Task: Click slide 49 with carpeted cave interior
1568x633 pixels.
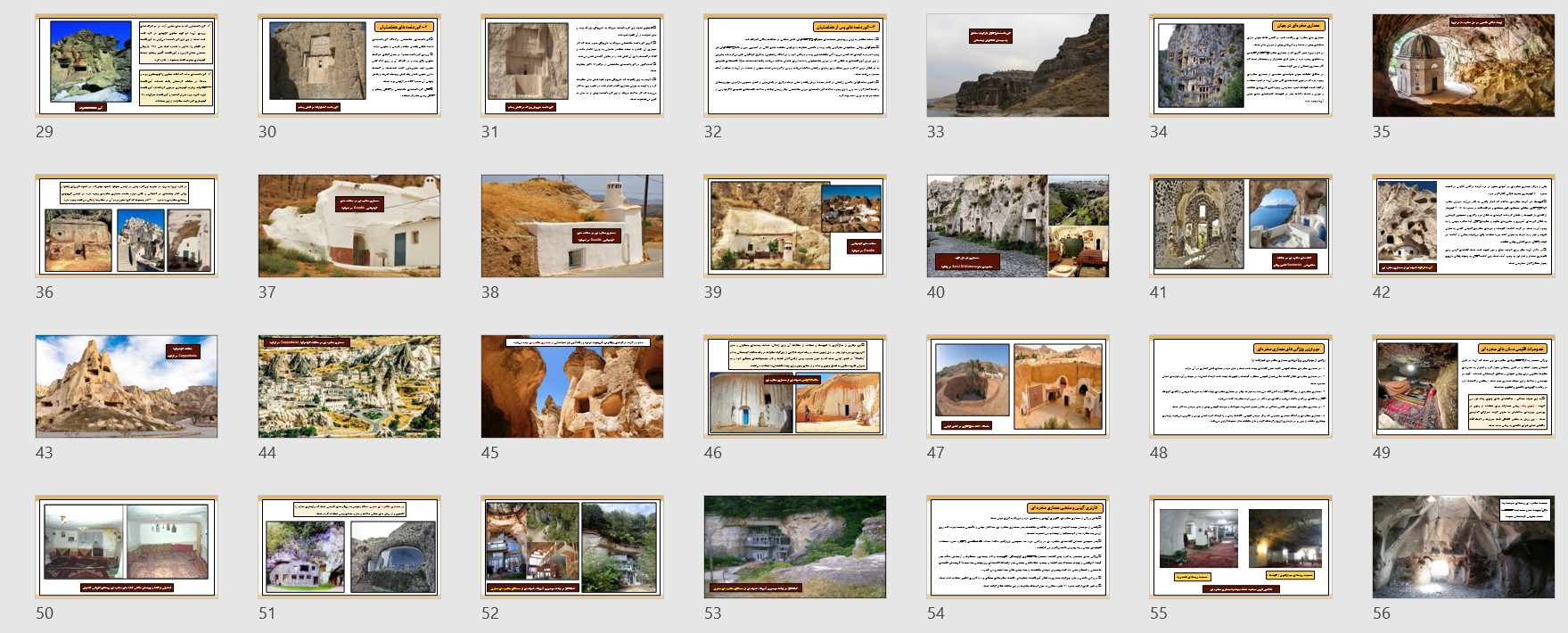Action: (1463, 386)
